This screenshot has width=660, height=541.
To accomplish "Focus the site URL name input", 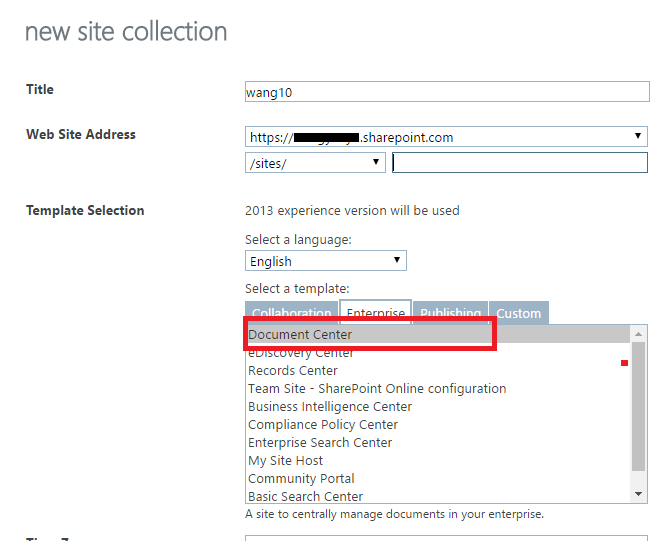I will click(x=520, y=163).
